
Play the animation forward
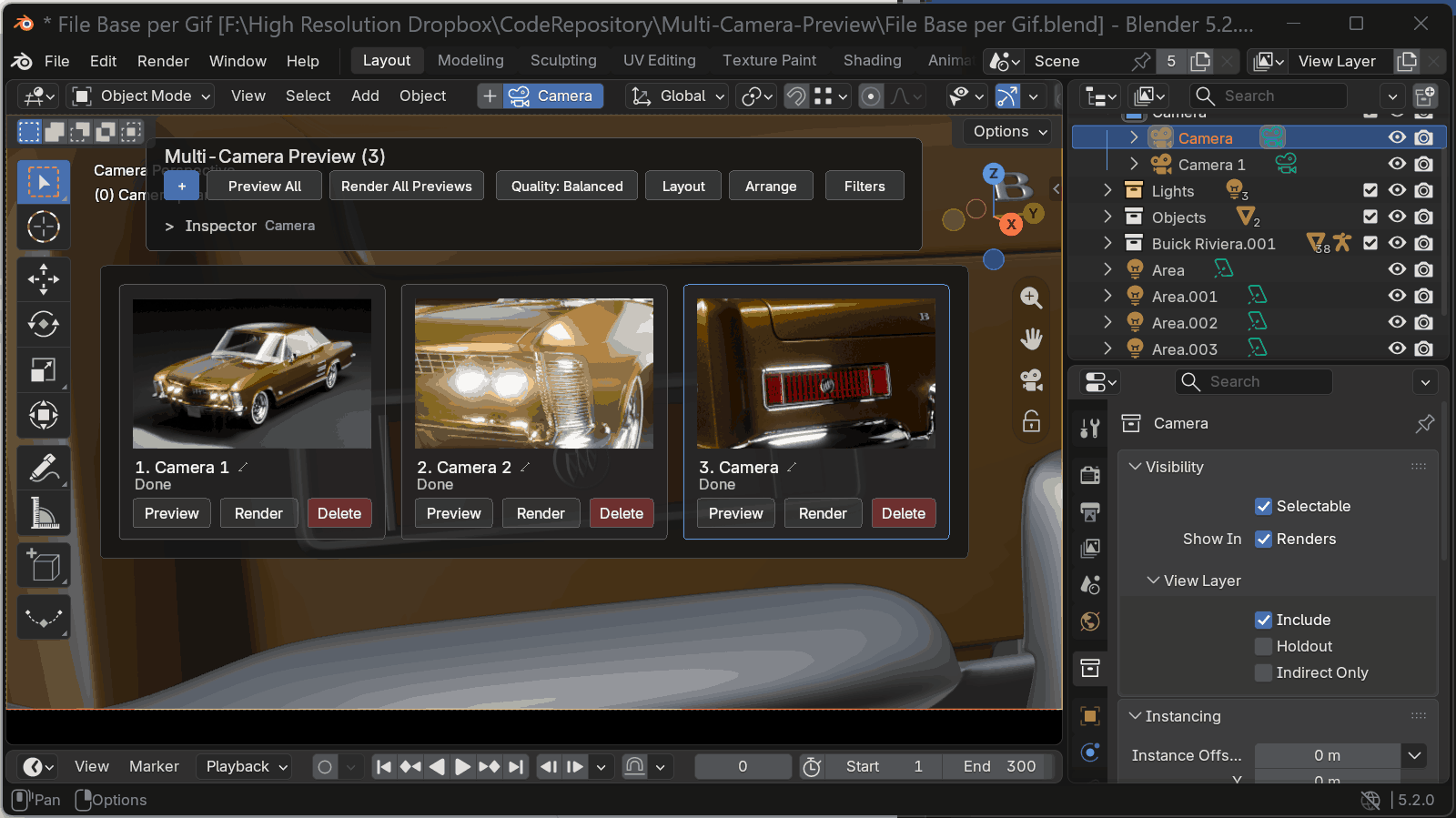coord(462,767)
